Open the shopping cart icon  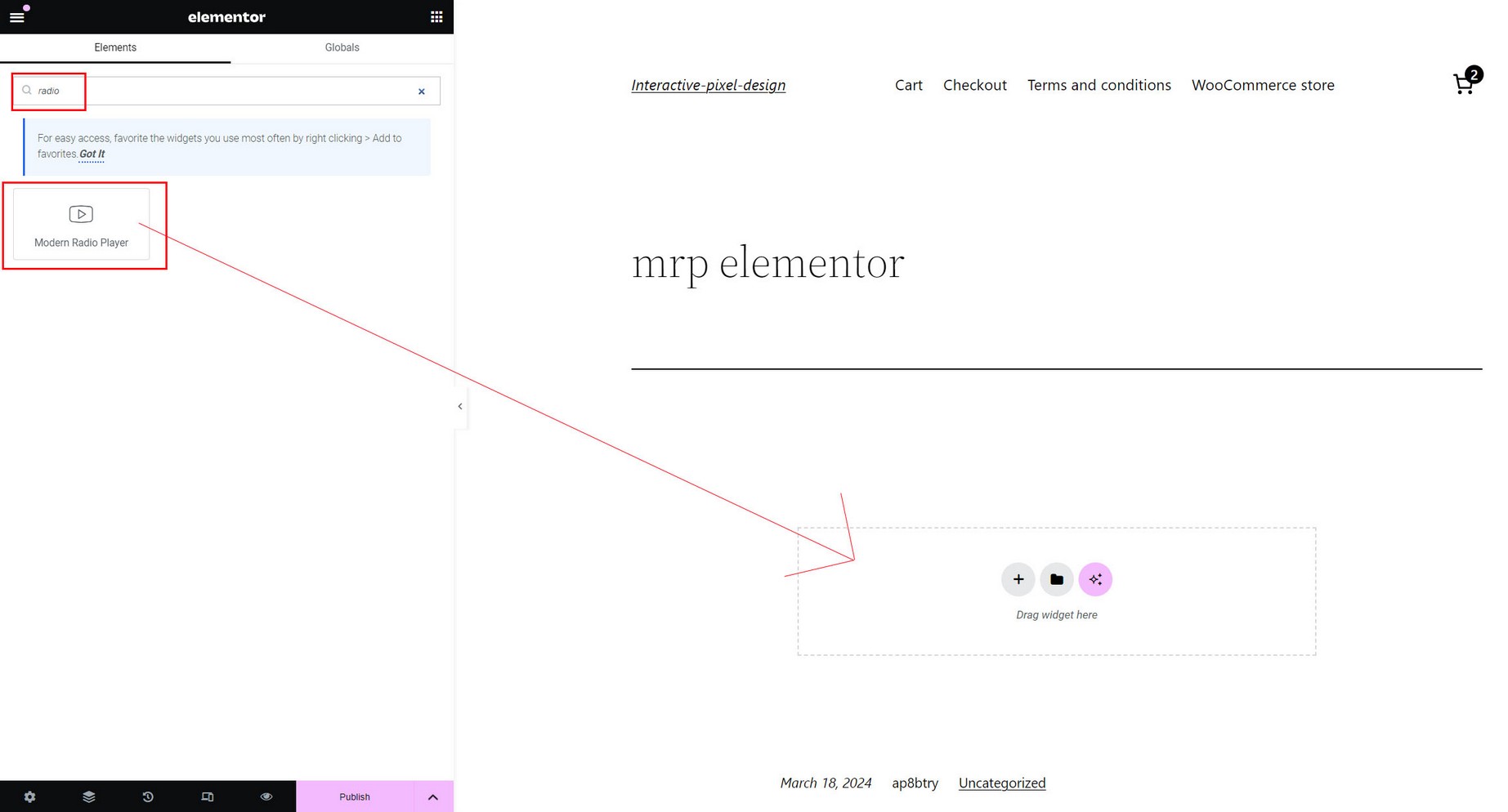(1464, 83)
